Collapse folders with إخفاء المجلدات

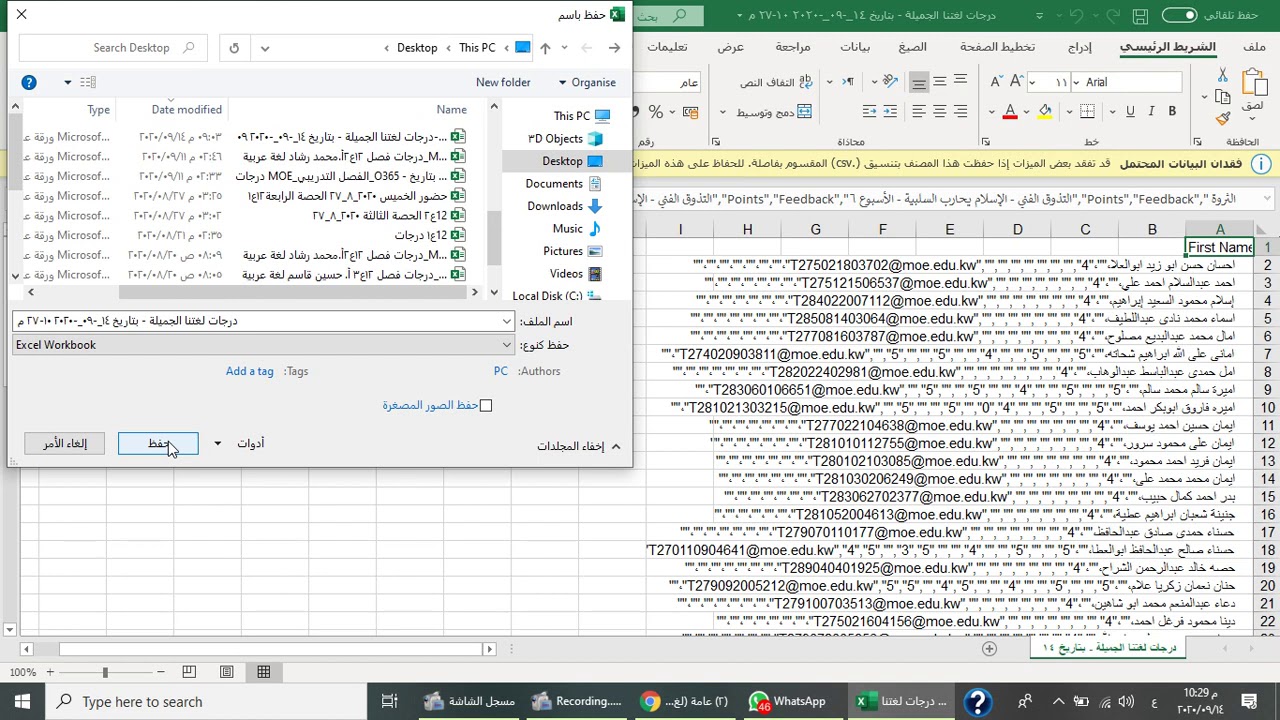pyautogui.click(x=578, y=446)
